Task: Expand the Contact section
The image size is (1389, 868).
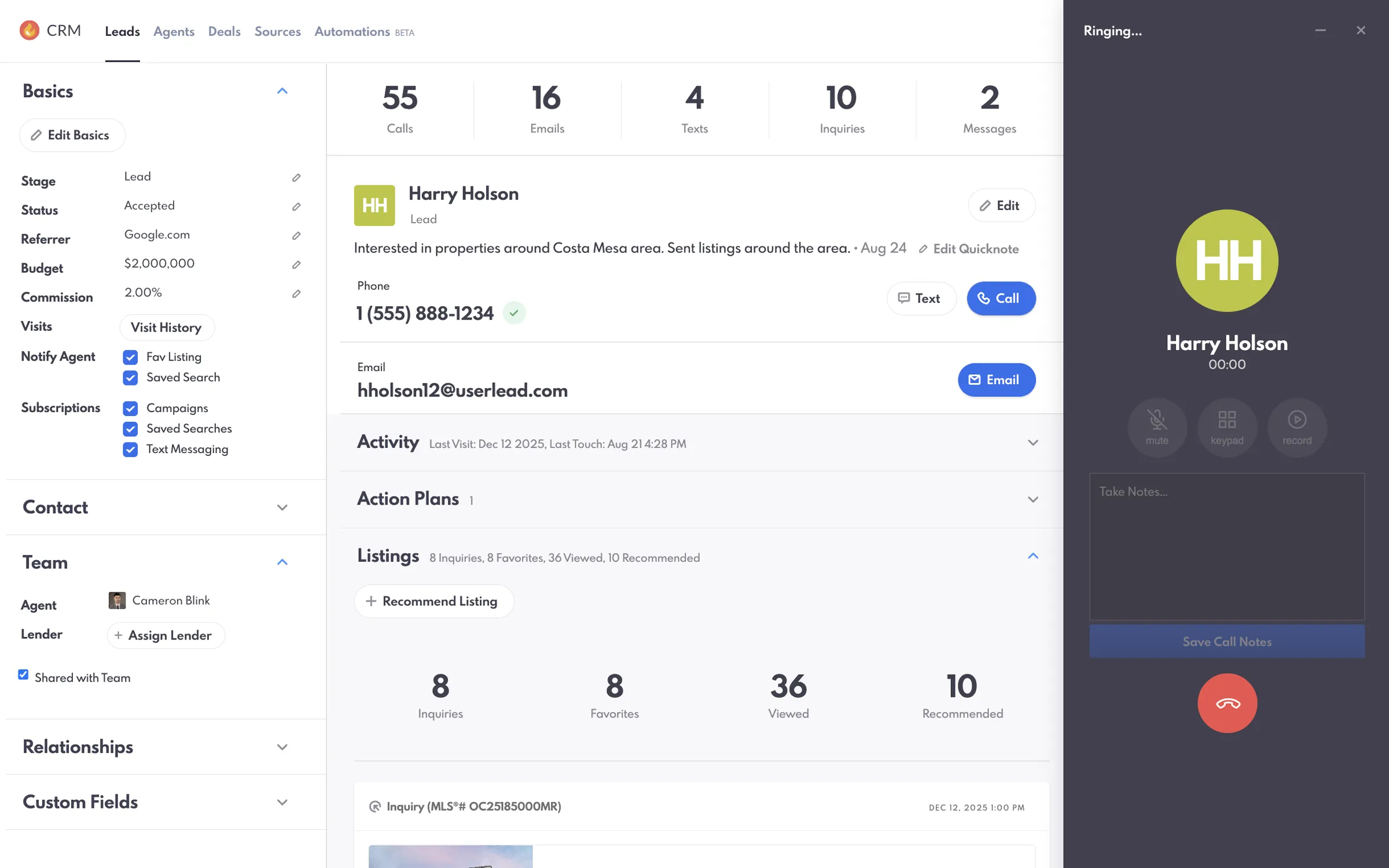Action: (282, 507)
